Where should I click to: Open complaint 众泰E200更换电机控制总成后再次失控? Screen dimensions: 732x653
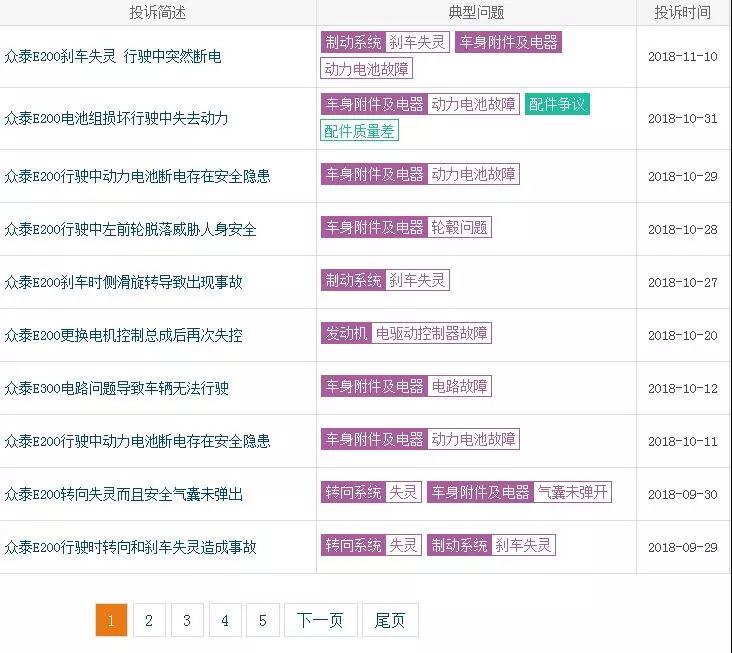click(123, 335)
